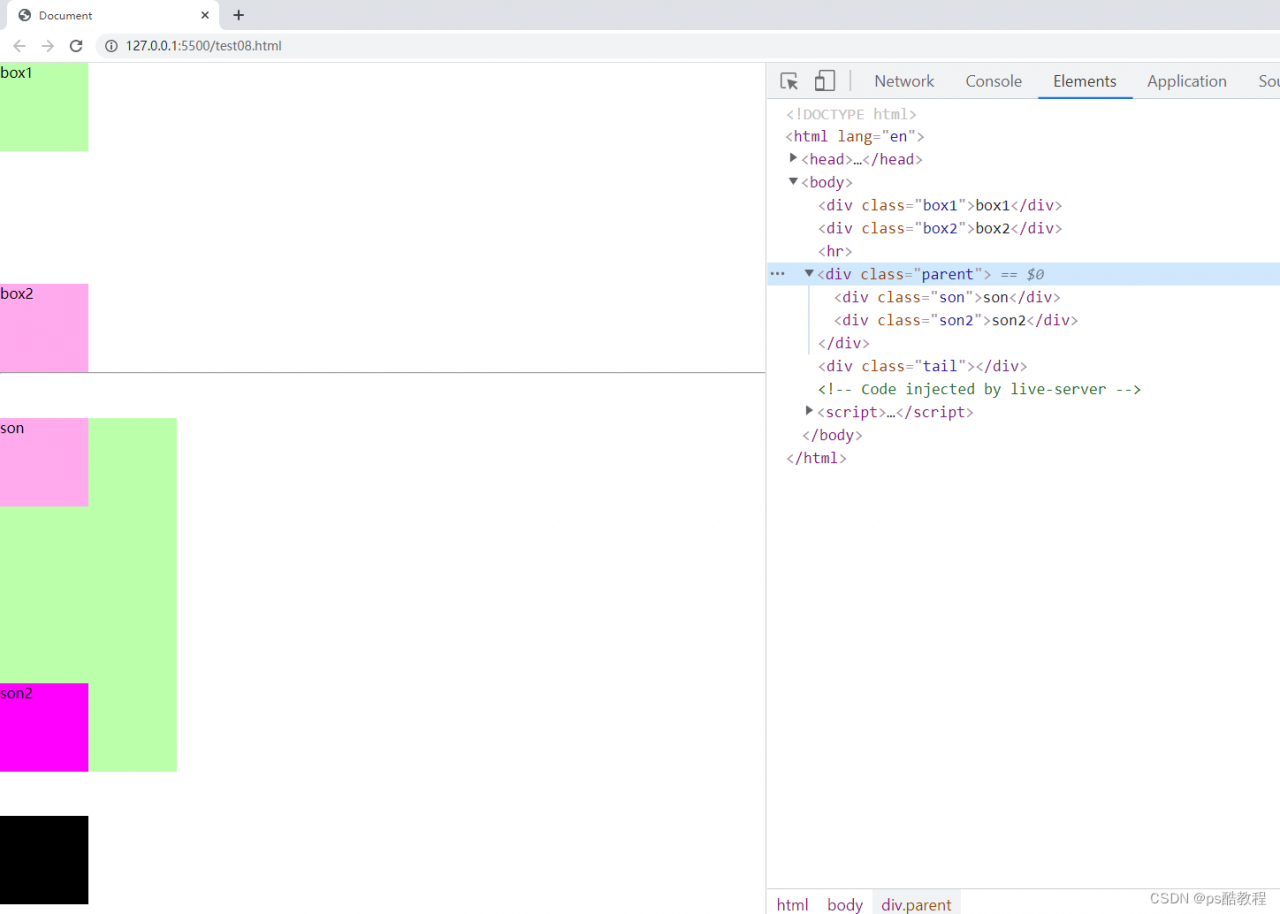The width and height of the screenshot is (1280, 914).
Task: Open the Console tab
Action: tap(993, 81)
